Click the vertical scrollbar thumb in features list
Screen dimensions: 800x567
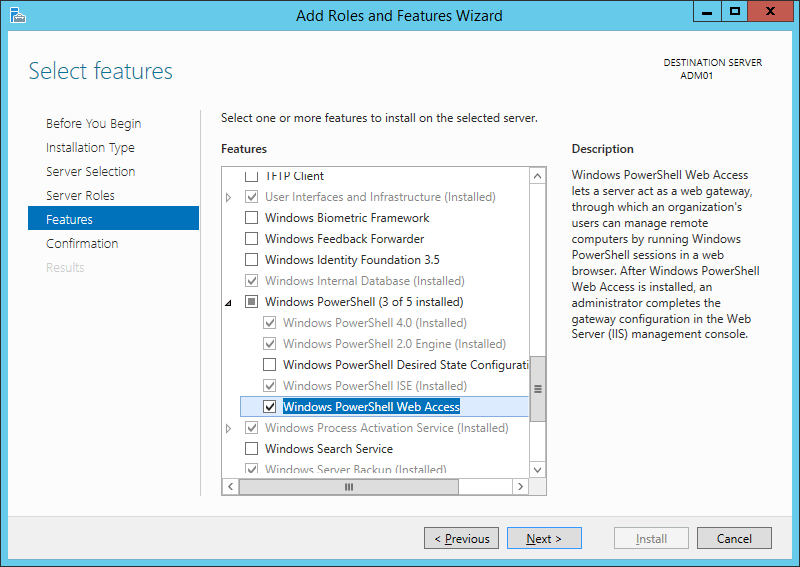(537, 389)
